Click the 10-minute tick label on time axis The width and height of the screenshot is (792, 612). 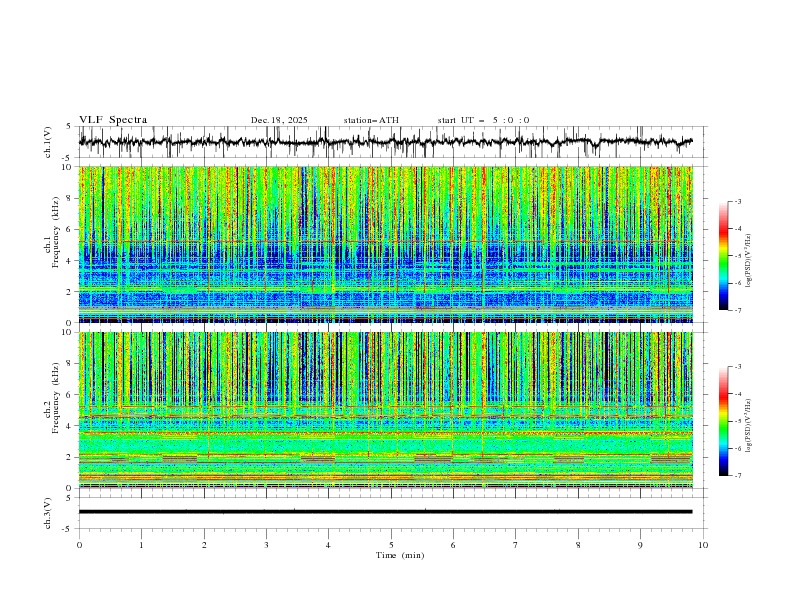[x=703, y=544]
